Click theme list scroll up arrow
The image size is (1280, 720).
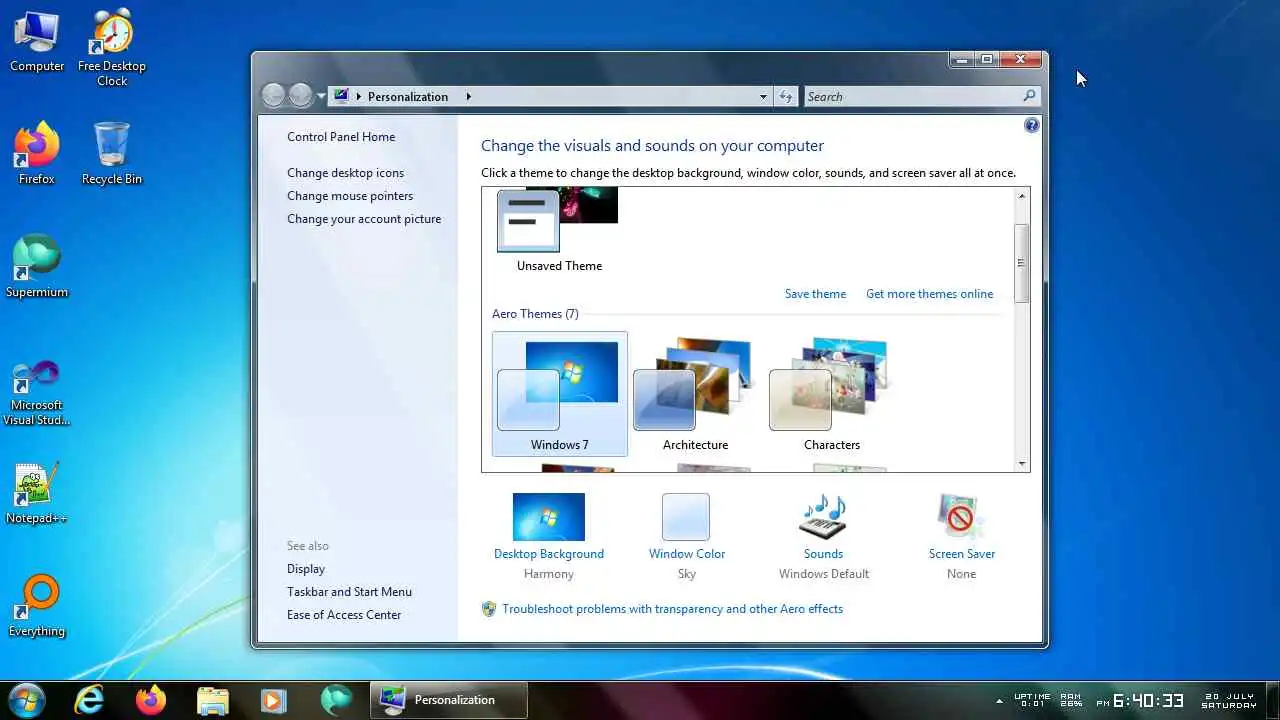(x=1021, y=196)
